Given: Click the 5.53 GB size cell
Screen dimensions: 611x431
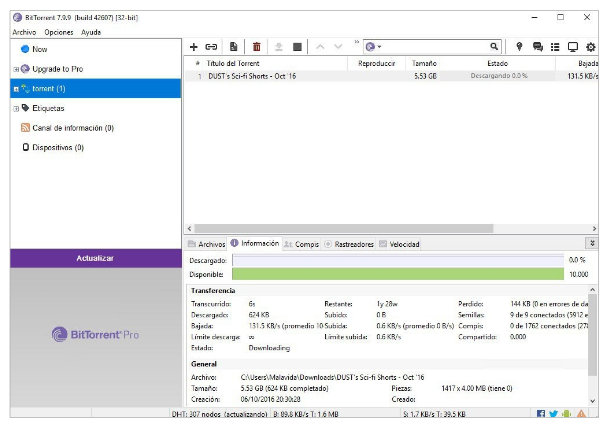Looking at the screenshot, I should coord(425,76).
